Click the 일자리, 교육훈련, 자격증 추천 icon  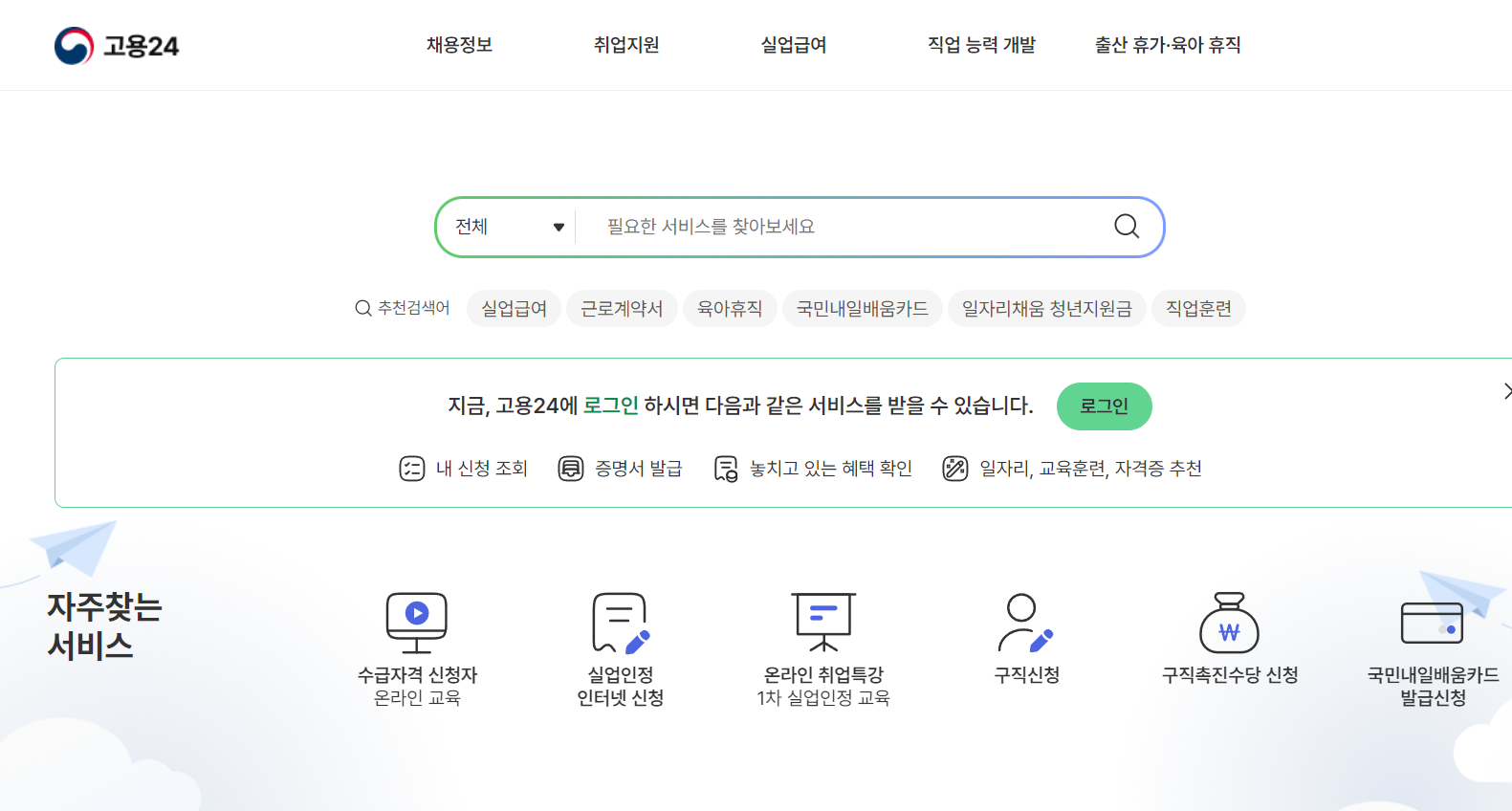click(955, 469)
